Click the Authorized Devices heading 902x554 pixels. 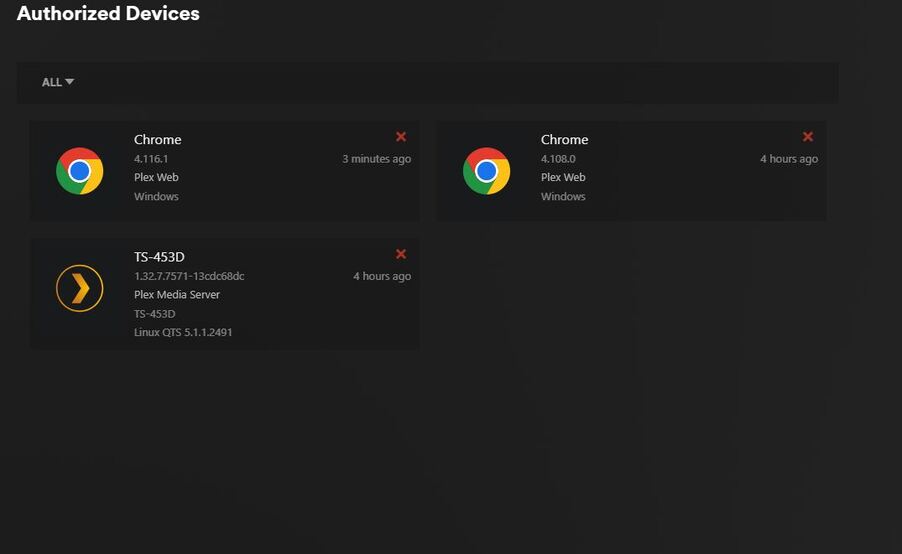coord(108,13)
